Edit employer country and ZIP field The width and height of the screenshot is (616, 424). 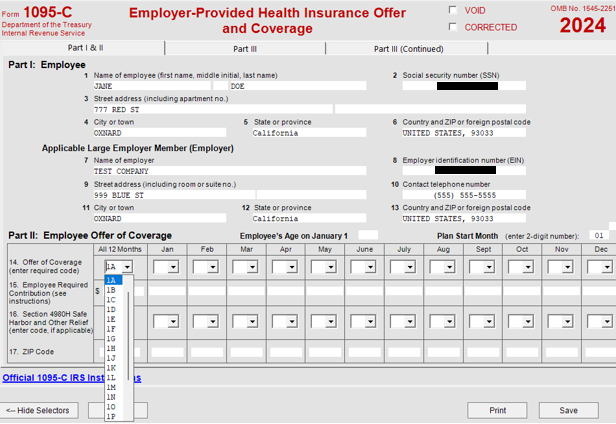(464, 218)
